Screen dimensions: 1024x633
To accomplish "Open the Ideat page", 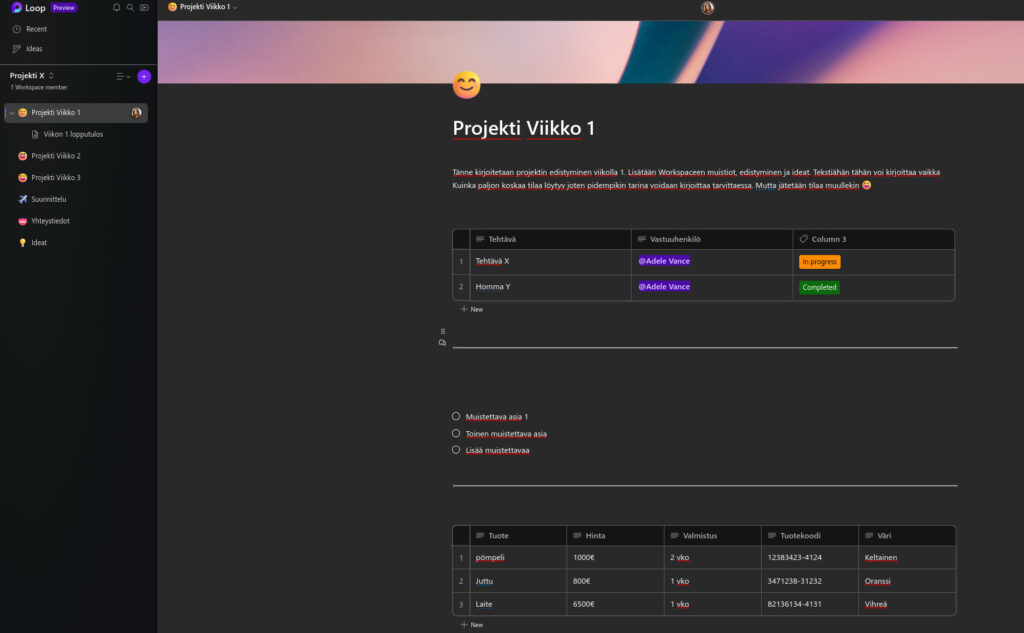I will tap(39, 242).
